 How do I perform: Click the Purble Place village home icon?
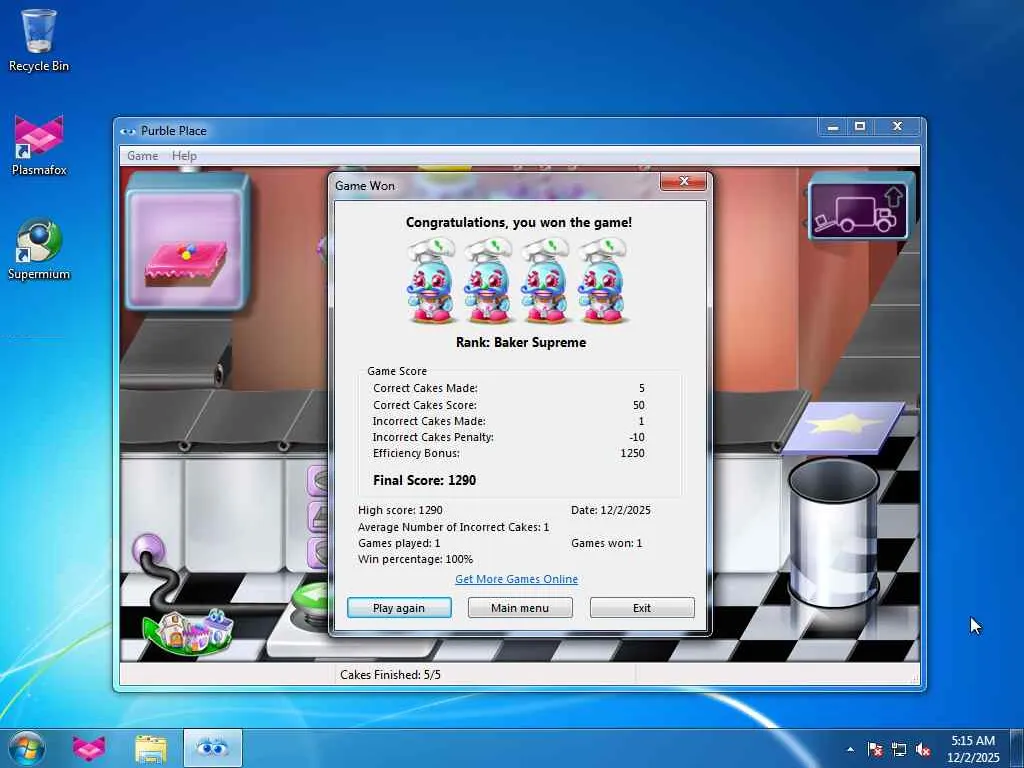point(188,631)
